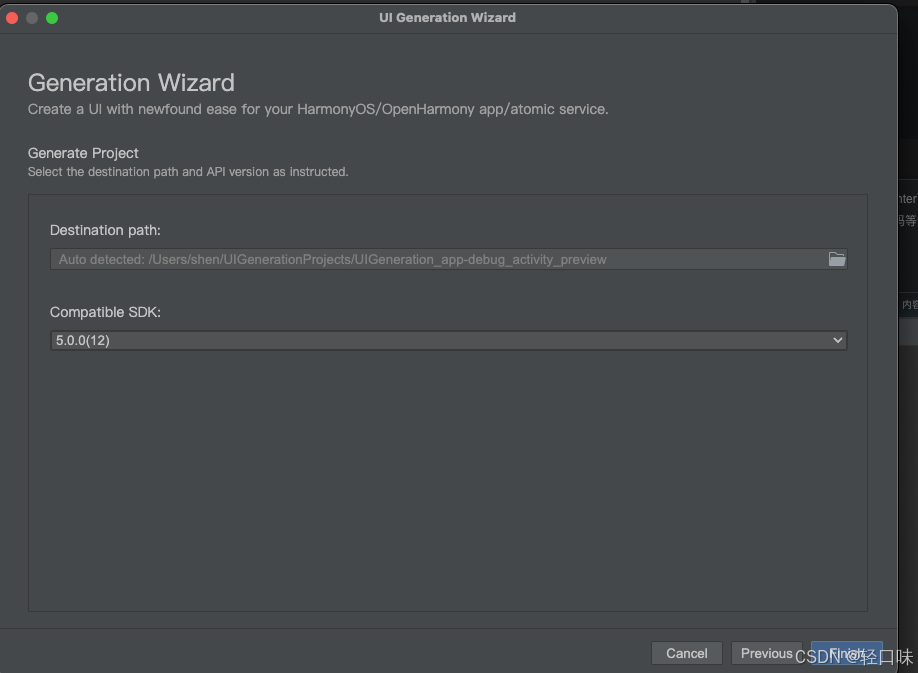Expand the chevron arrow of the SDK combo box
The height and width of the screenshot is (673, 918).
click(838, 340)
